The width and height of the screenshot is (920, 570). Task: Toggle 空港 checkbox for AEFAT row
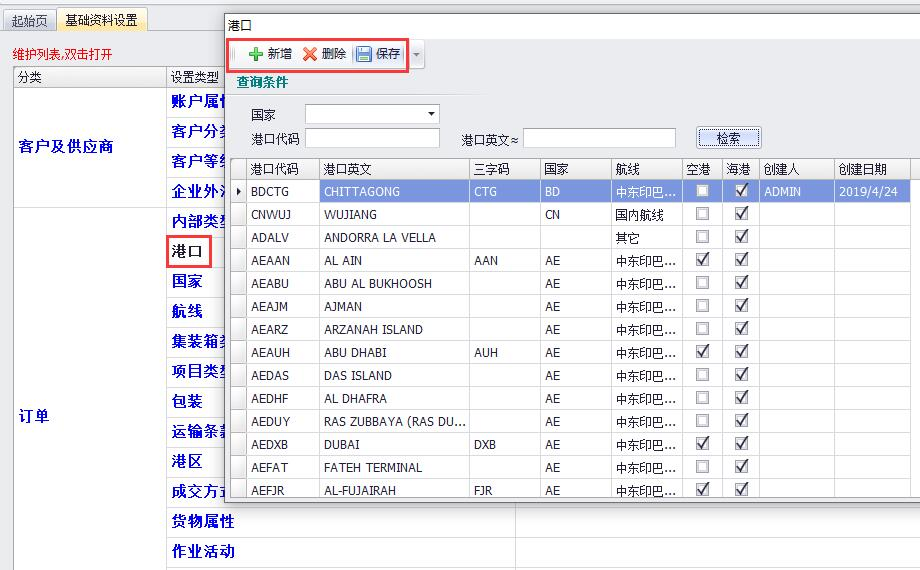click(702, 467)
